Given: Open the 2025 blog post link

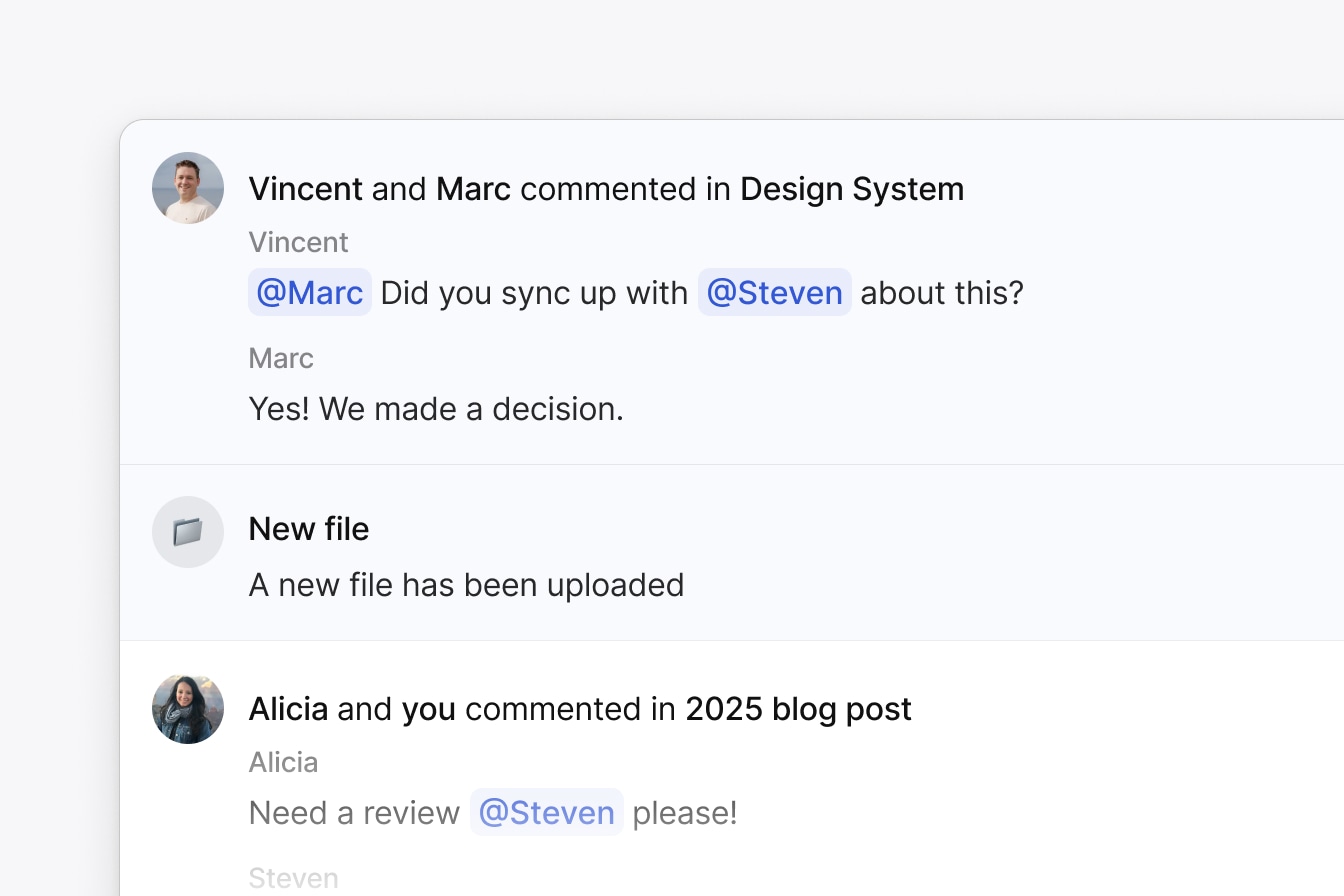Looking at the screenshot, I should pos(797,708).
